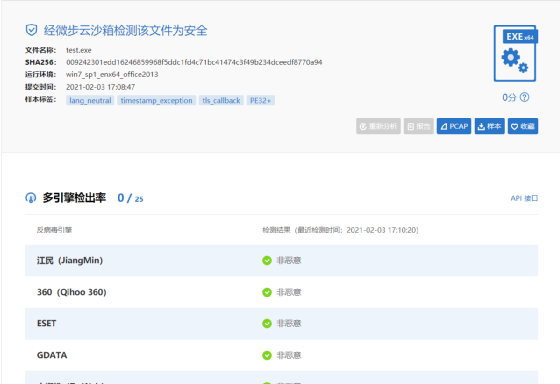Click the safe verdict headline text
The width and height of the screenshot is (560, 384).
coord(125,30)
